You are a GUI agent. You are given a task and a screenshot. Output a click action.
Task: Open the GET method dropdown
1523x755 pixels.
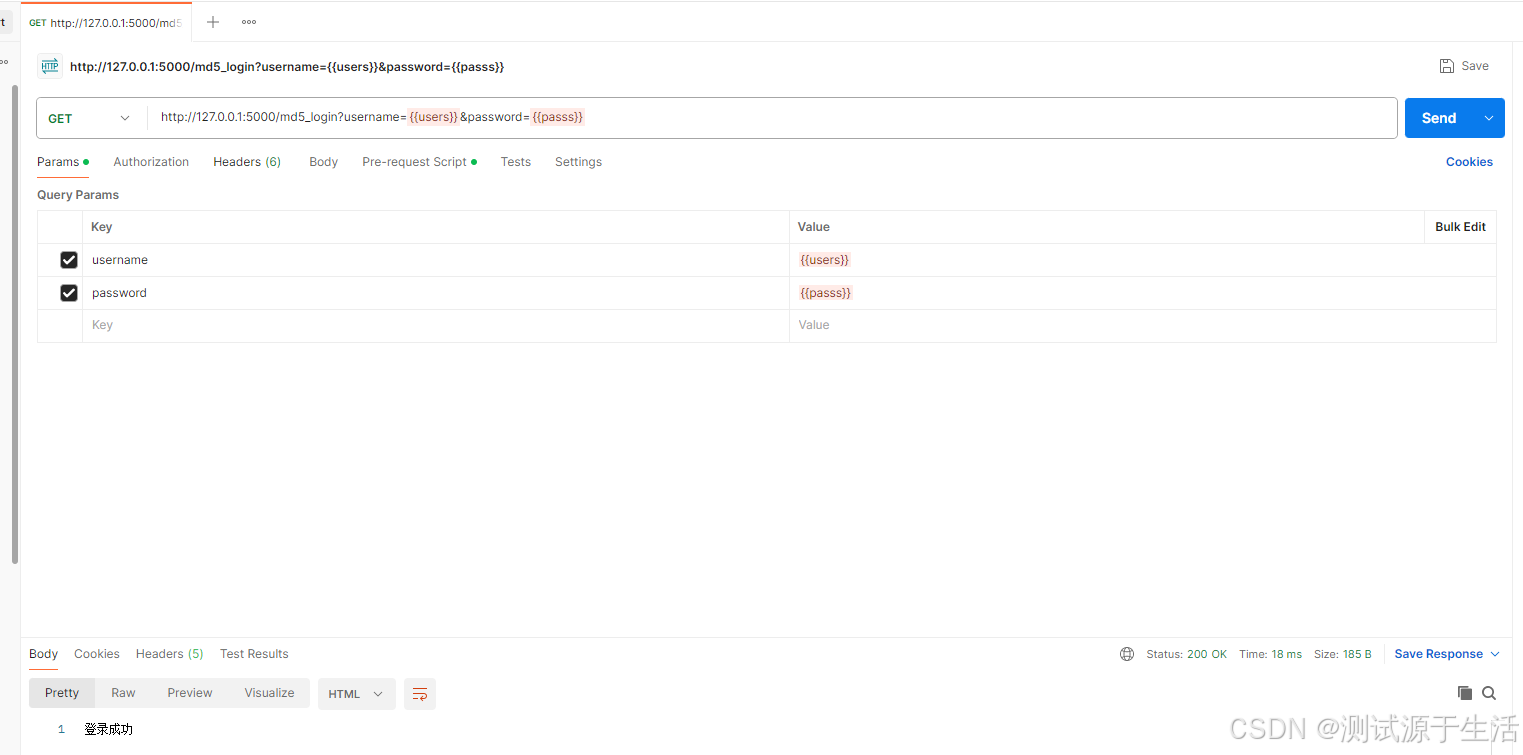(x=124, y=117)
